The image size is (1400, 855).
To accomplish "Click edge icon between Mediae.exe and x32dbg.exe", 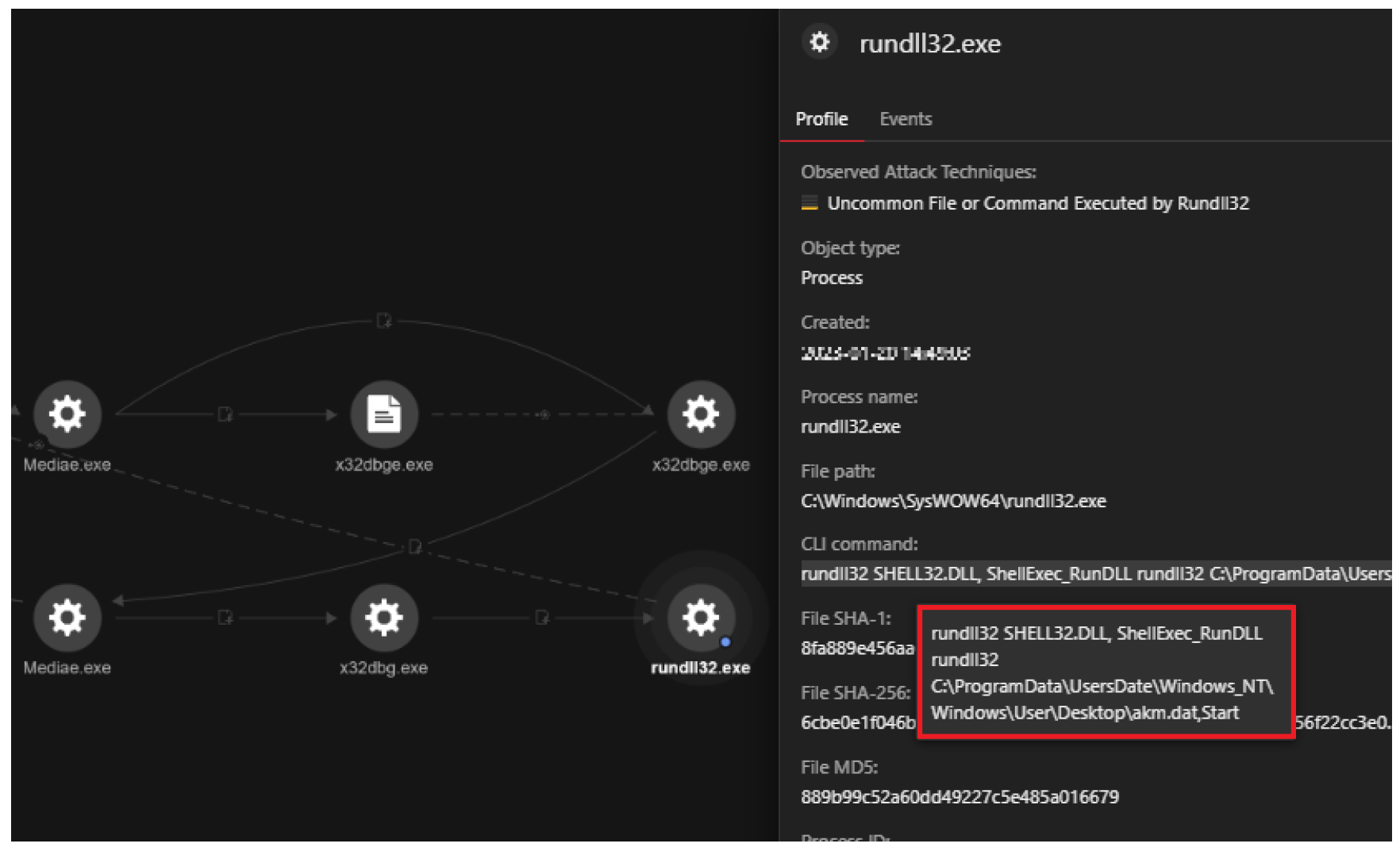I will click(x=225, y=618).
